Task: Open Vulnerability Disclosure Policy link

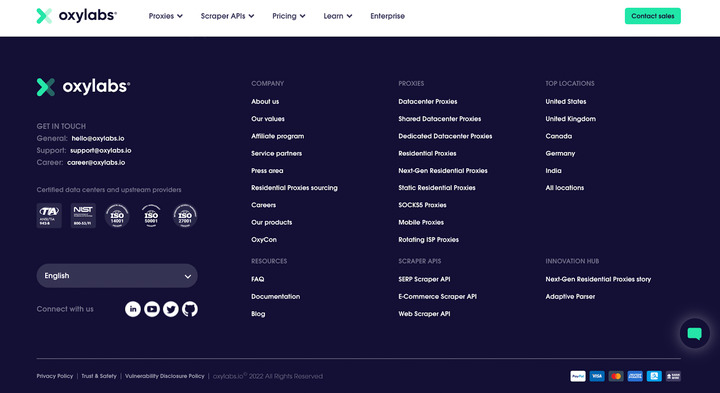Action: [165, 376]
